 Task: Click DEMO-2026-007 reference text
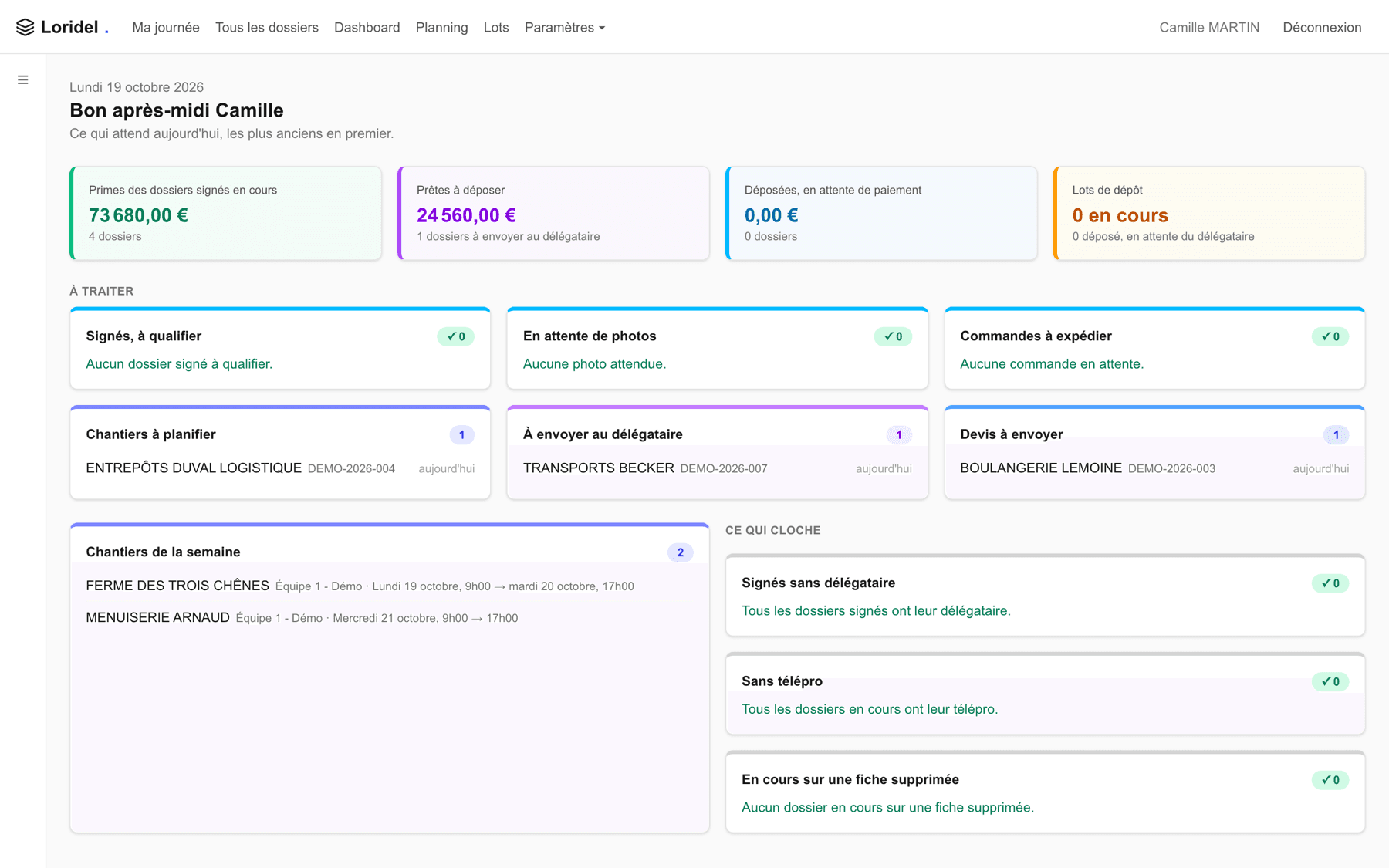(724, 468)
